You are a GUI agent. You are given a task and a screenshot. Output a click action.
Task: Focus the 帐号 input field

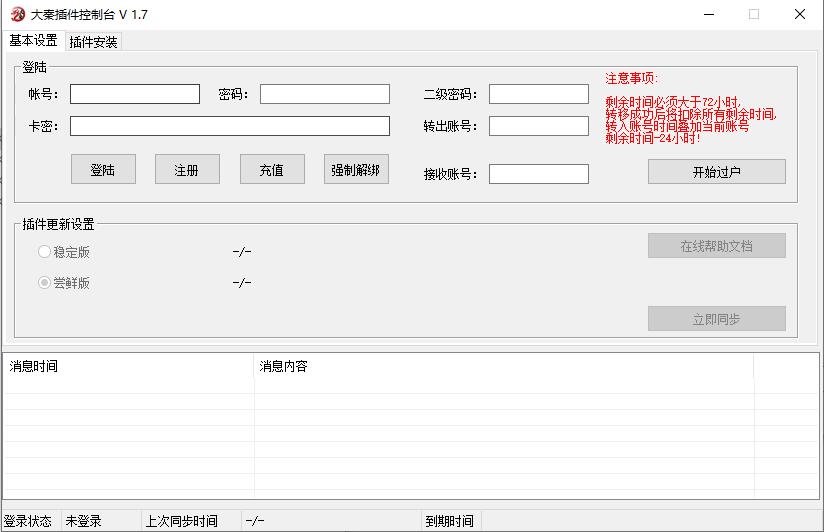(135, 94)
